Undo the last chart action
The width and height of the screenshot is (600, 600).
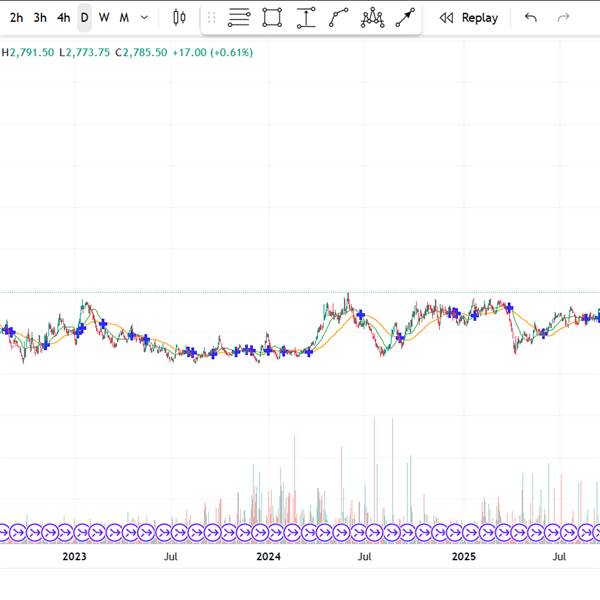(531, 18)
